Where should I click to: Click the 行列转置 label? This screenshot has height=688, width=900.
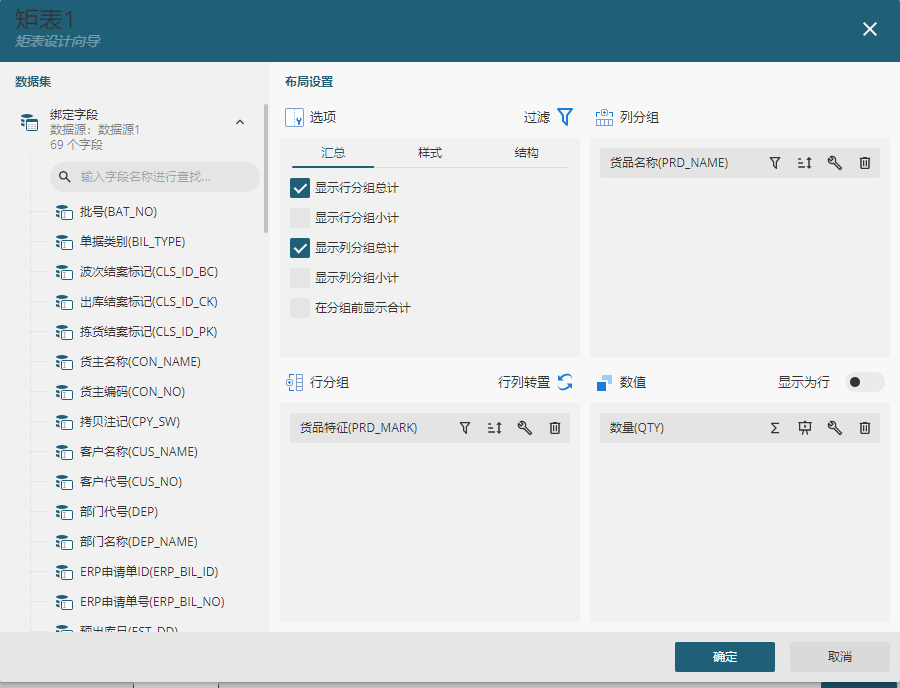pyautogui.click(x=523, y=382)
